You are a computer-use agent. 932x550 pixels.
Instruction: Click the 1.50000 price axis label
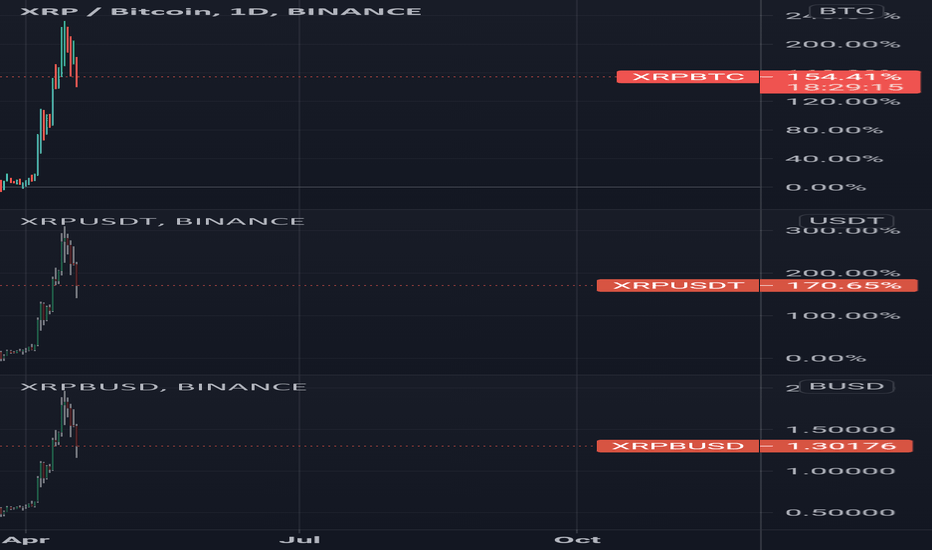coord(840,429)
